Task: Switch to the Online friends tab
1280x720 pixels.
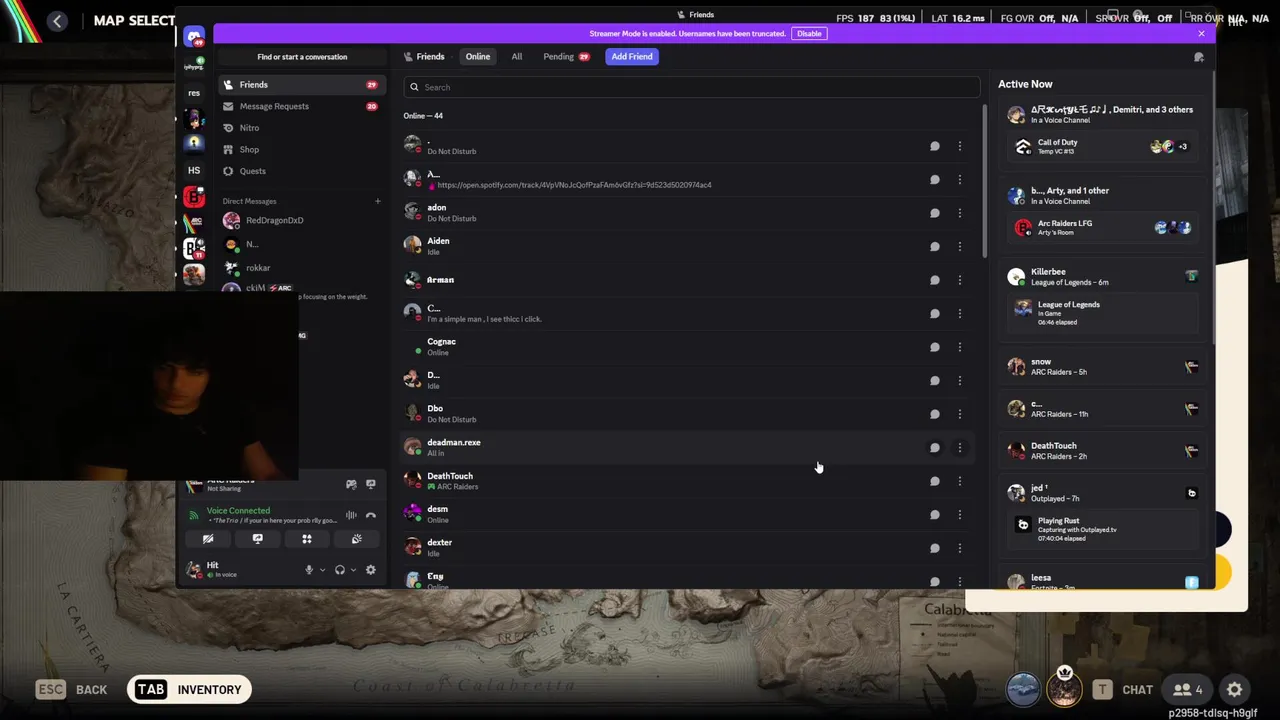Action: pos(478,57)
